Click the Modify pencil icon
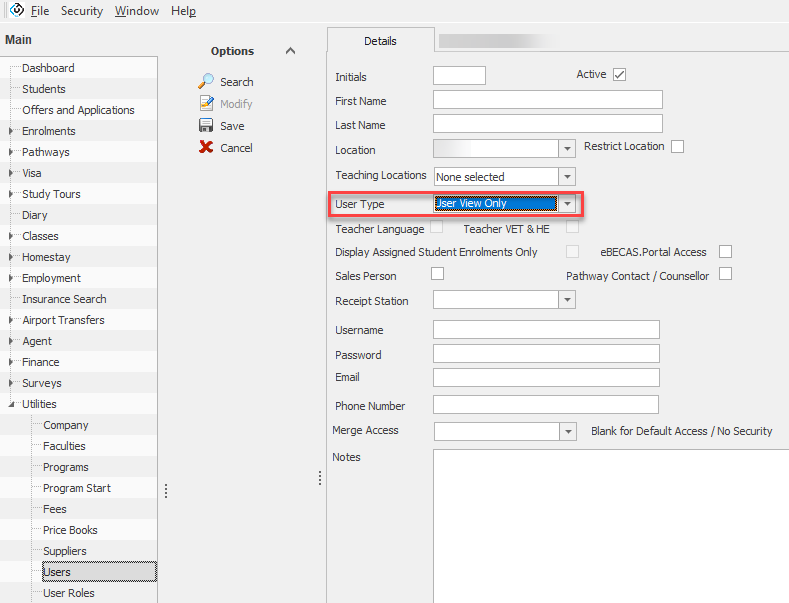 [x=206, y=104]
